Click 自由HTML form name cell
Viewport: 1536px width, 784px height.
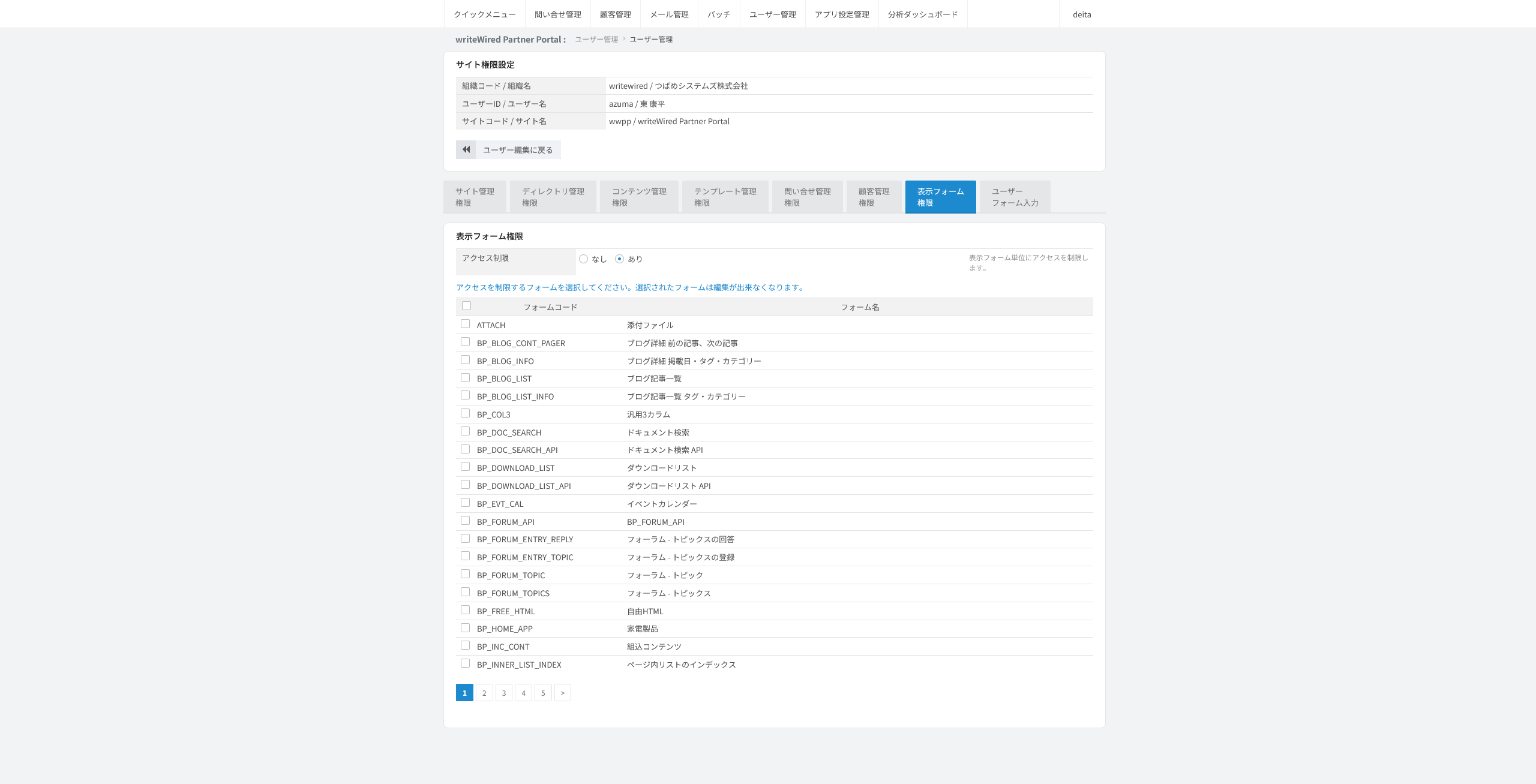click(x=645, y=611)
